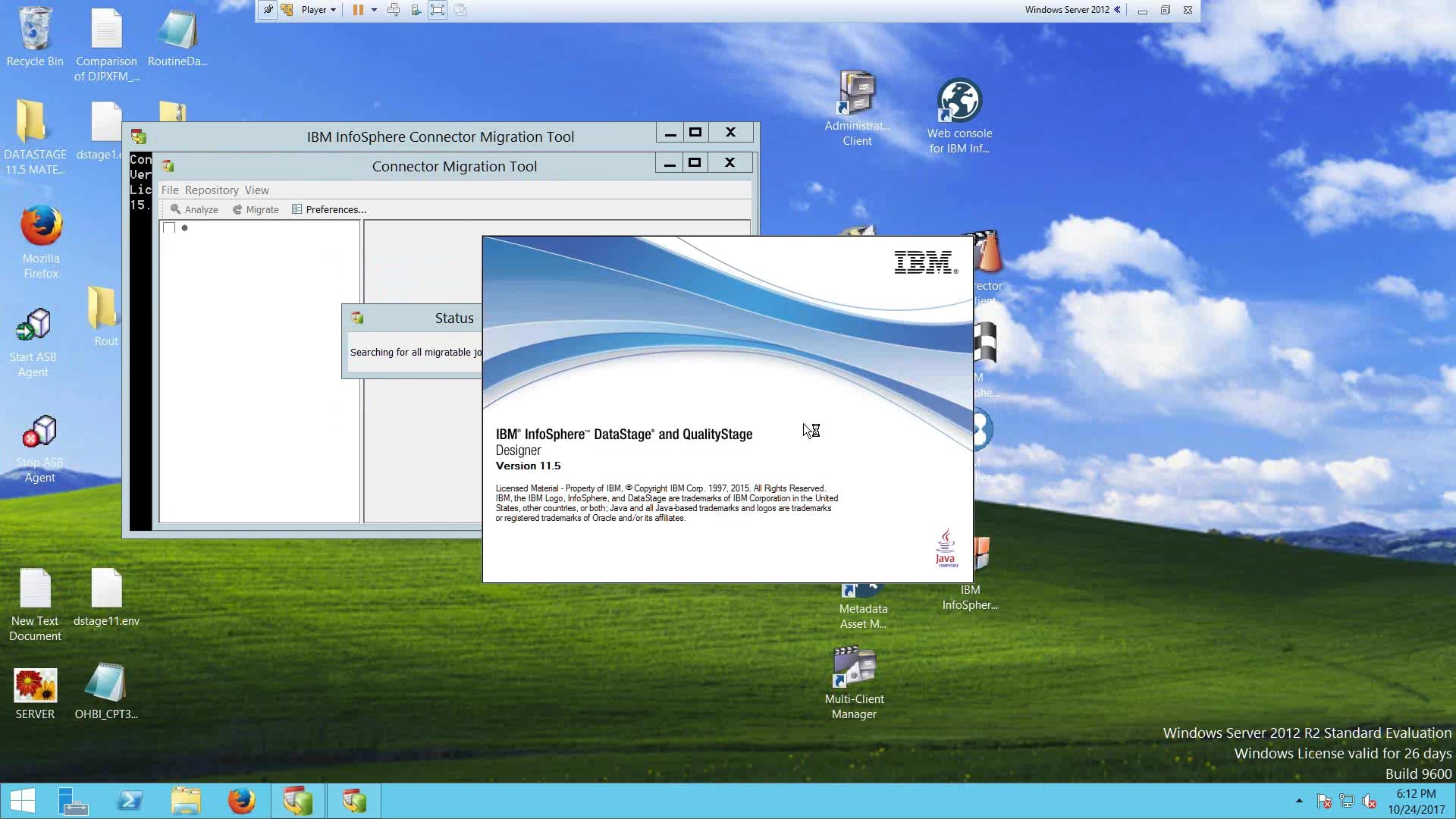Click the Action Center flag tray icon
The height and width of the screenshot is (819, 1456).
point(1324,802)
